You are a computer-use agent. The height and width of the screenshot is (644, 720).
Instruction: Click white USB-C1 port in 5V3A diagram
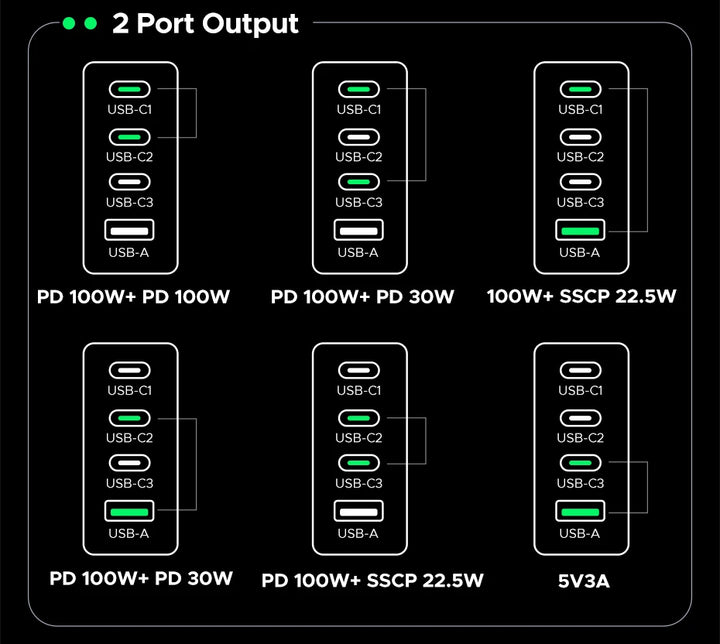(580, 370)
